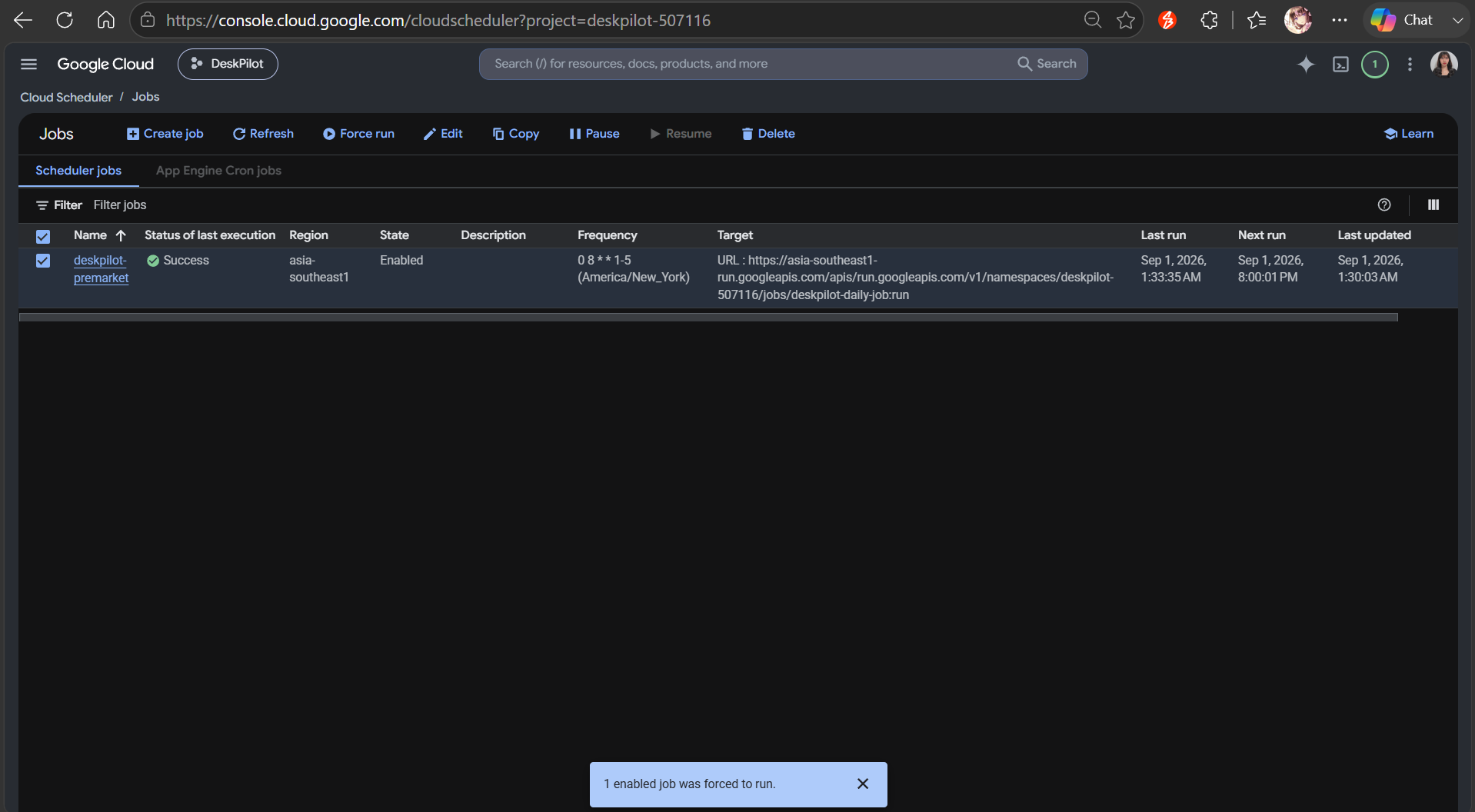Screen dimensions: 1475x812
Task: Reload the page with the browser refresh icon
Action: point(65,20)
